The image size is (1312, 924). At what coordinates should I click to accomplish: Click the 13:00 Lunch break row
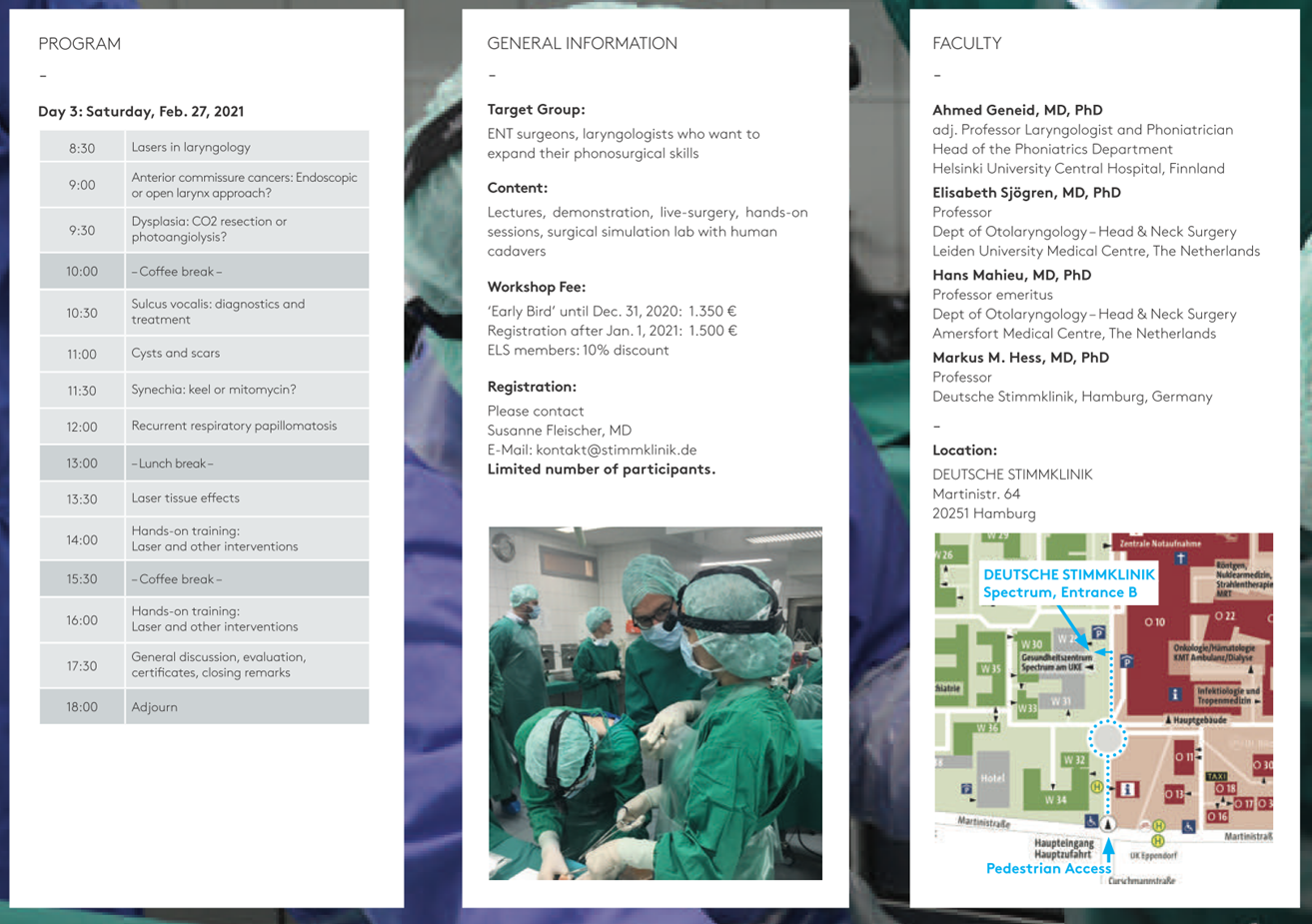point(204,463)
